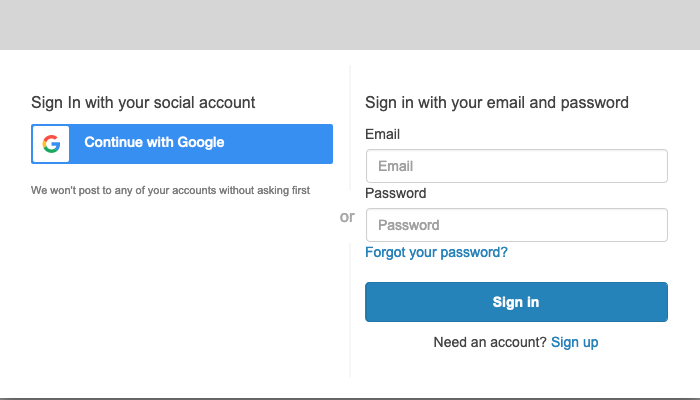Click the Google G logo icon

pyautogui.click(x=51, y=144)
